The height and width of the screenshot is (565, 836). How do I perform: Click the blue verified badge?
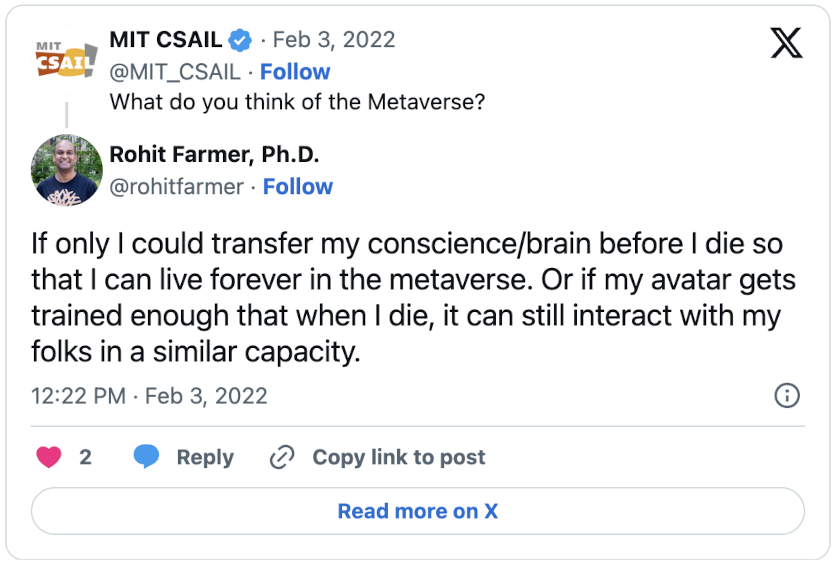coord(240,40)
